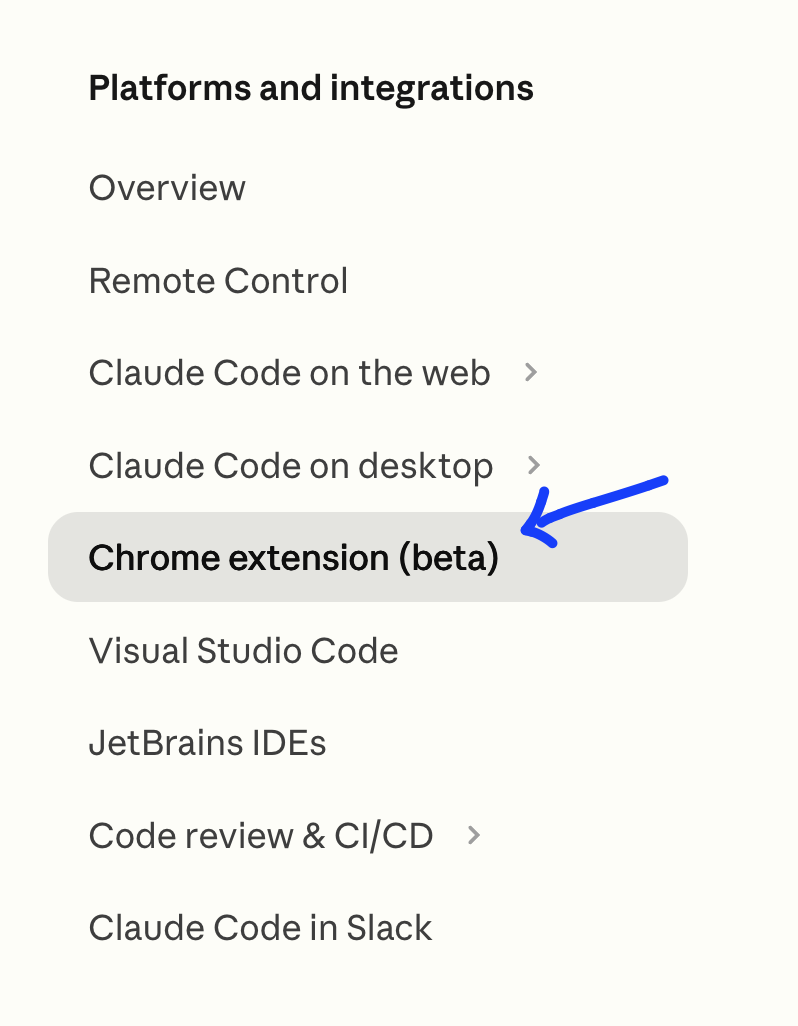Click the Platforms and integrations heading
Viewport: 798px width, 1026px height.
point(311,88)
